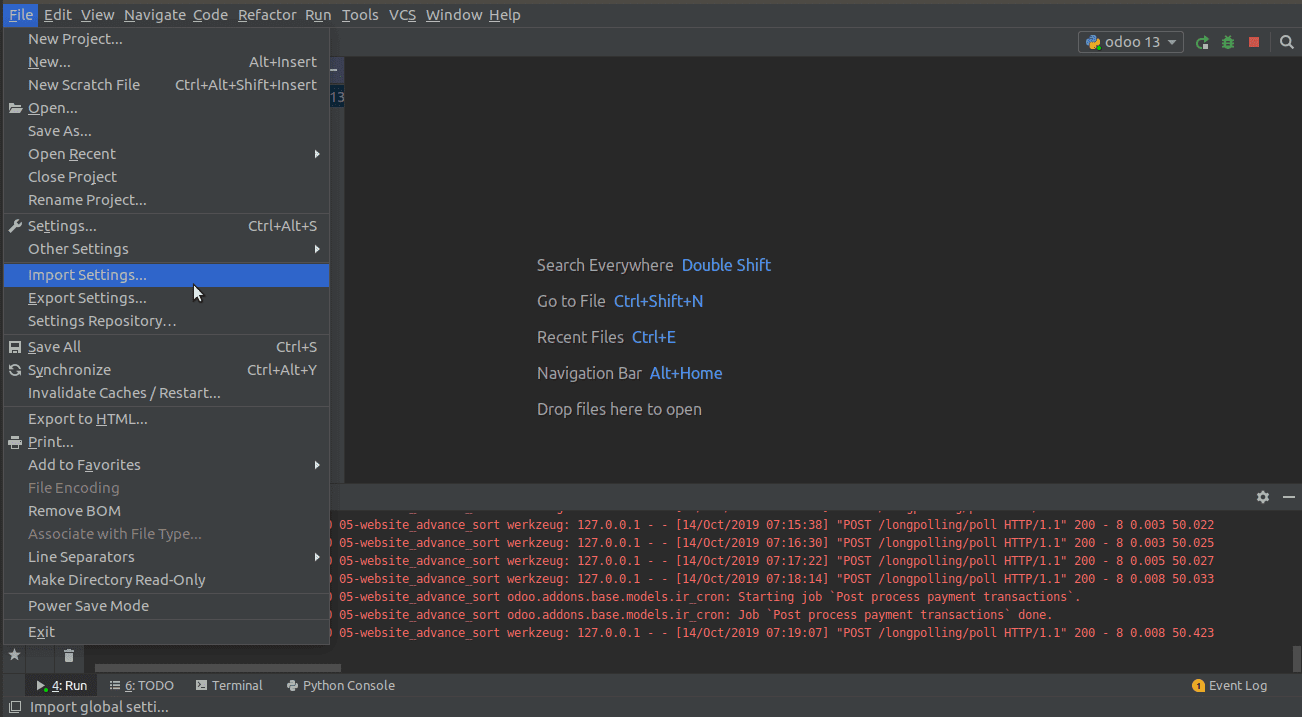Click the Run console horizontal scrollbar
This screenshot has width=1302, height=717.
tap(218, 668)
